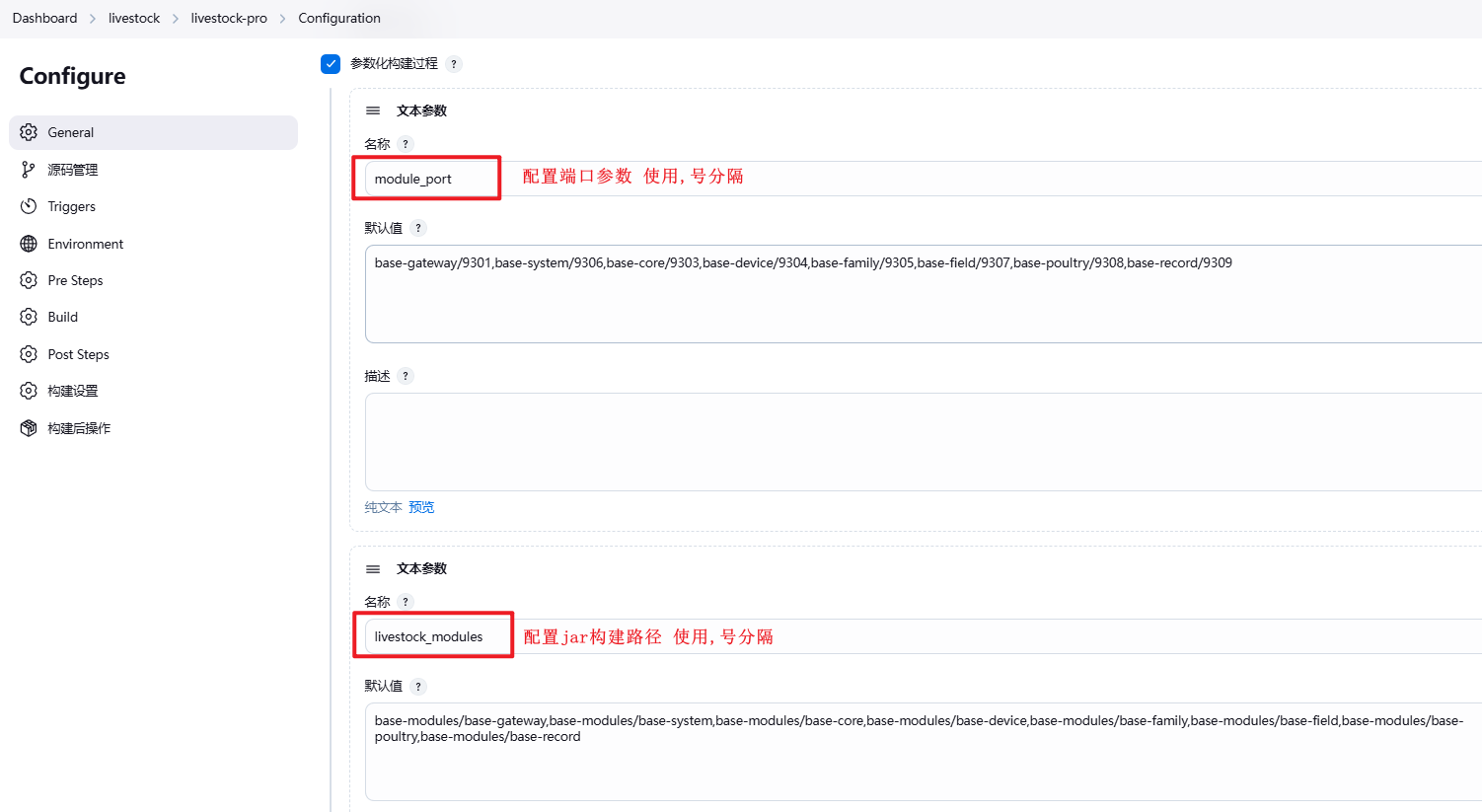Go to 源码管理 section
Viewport: 1482px width, 812px height.
pos(153,170)
